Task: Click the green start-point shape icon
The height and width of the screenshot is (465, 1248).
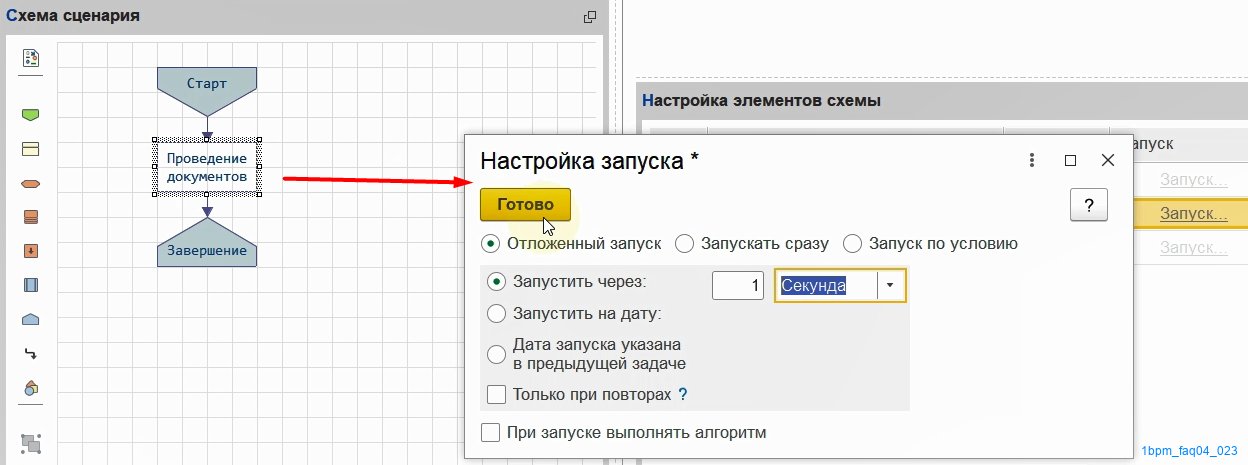Action: (30, 115)
